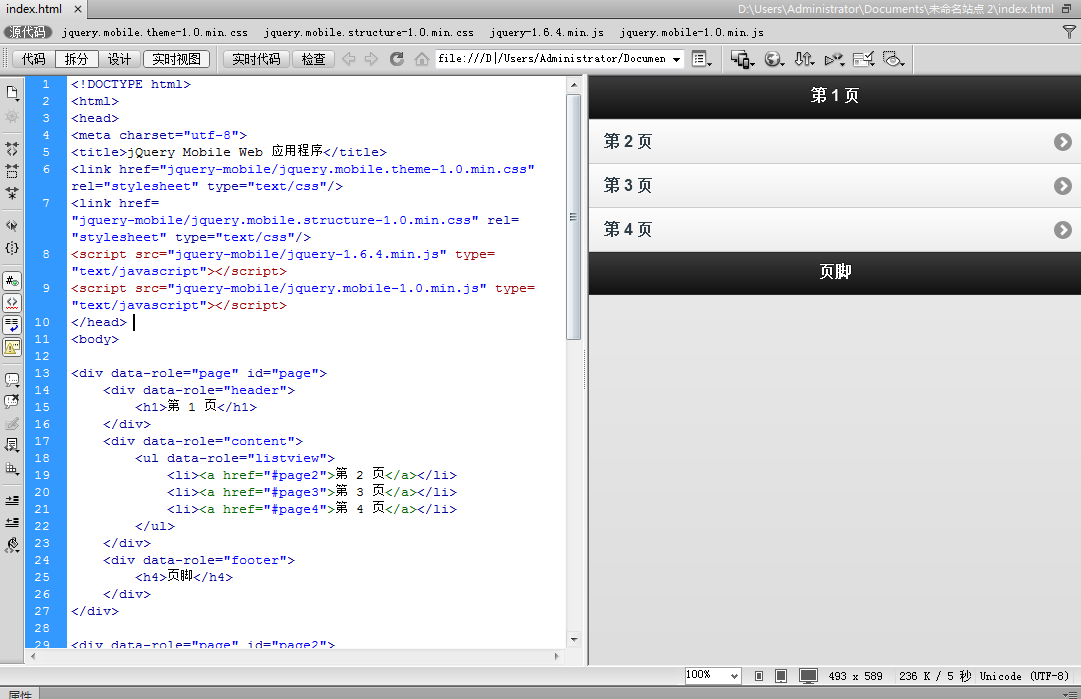Click the File Management up/down arrows icon
Screen dimensions: 1081x699
click(x=805, y=59)
